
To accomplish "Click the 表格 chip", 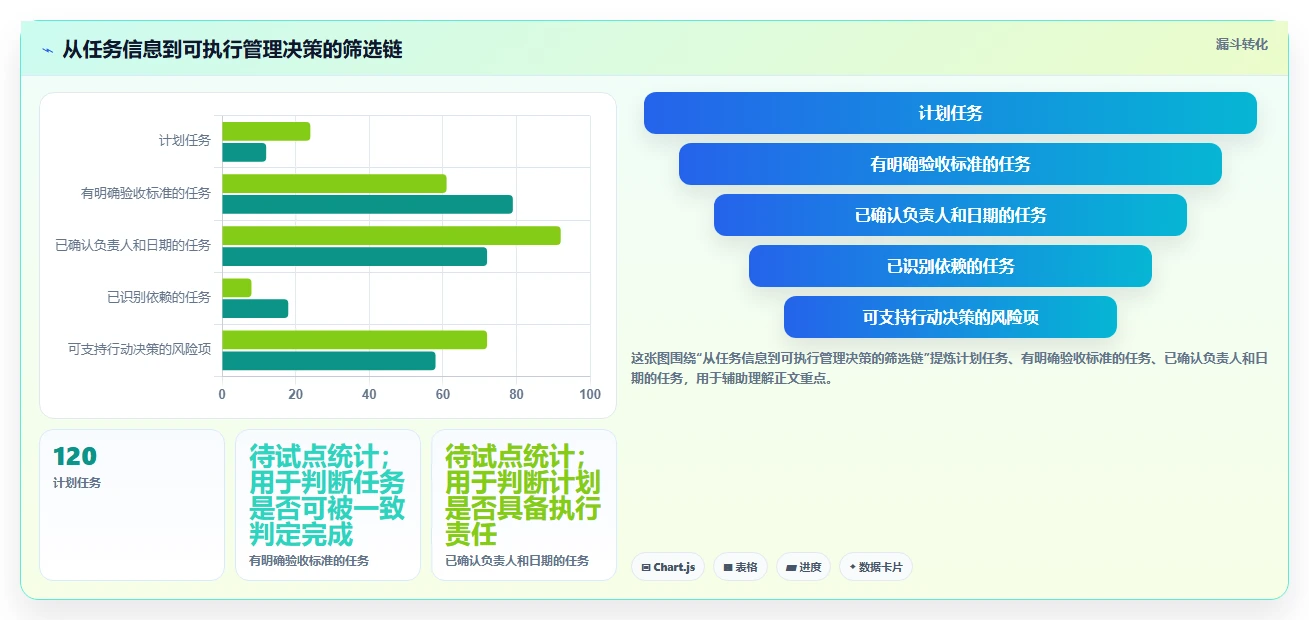I will point(740,567).
